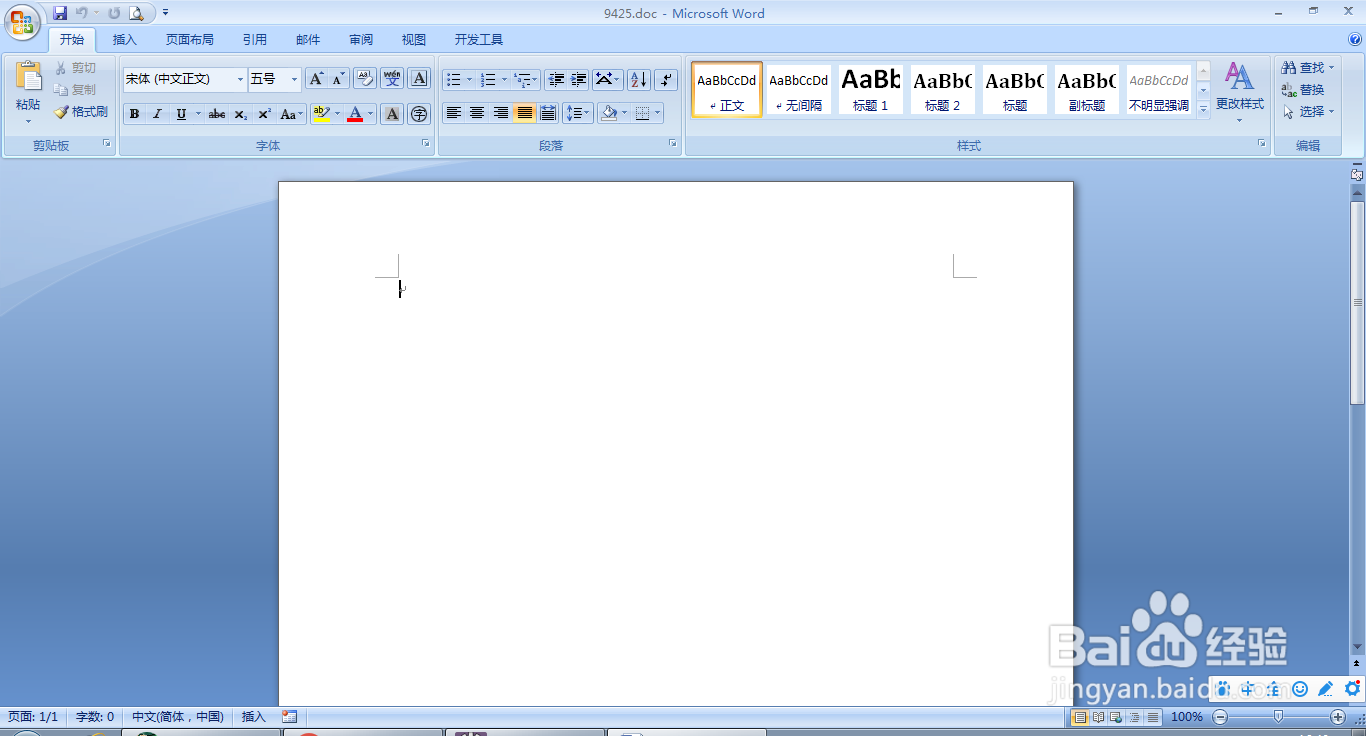Open the change case Aa dropdown
The image size is (1366, 736).
point(291,114)
